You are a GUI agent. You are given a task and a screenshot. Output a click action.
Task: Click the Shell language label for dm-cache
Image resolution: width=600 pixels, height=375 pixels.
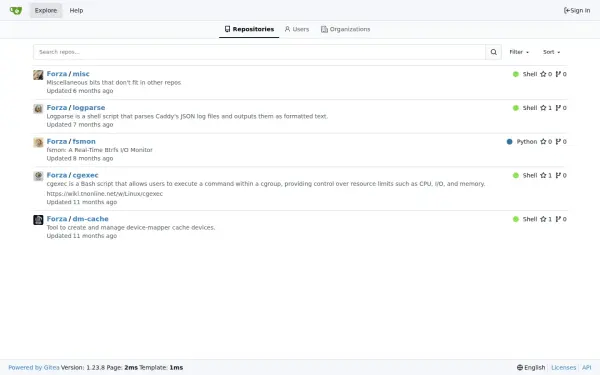(x=530, y=219)
